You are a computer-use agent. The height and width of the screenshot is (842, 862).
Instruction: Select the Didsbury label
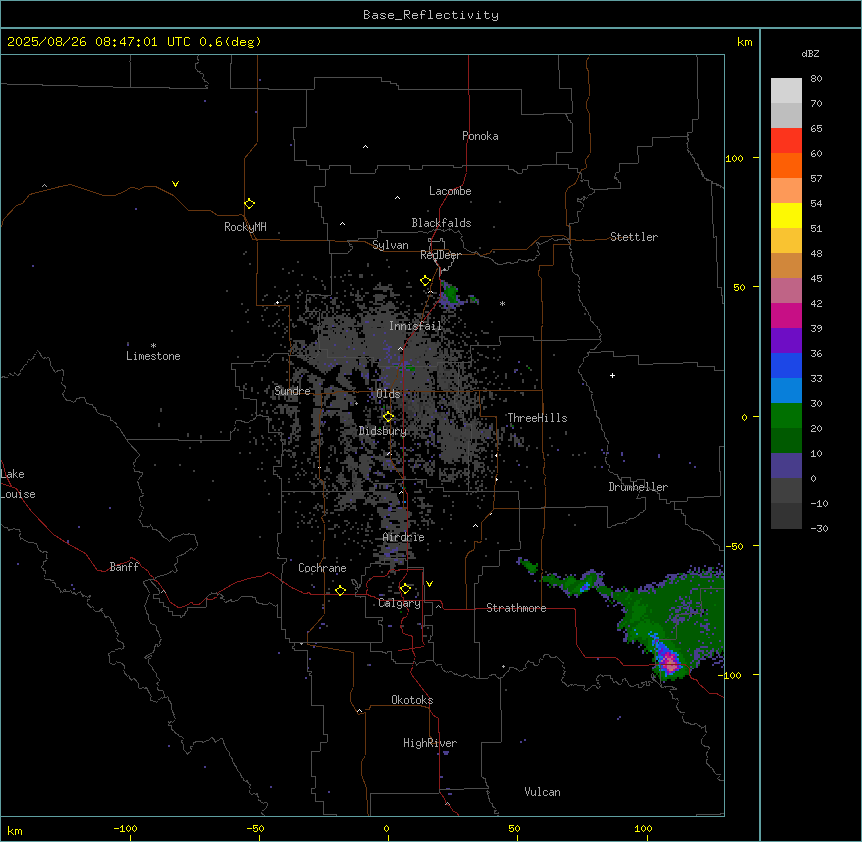(x=383, y=431)
